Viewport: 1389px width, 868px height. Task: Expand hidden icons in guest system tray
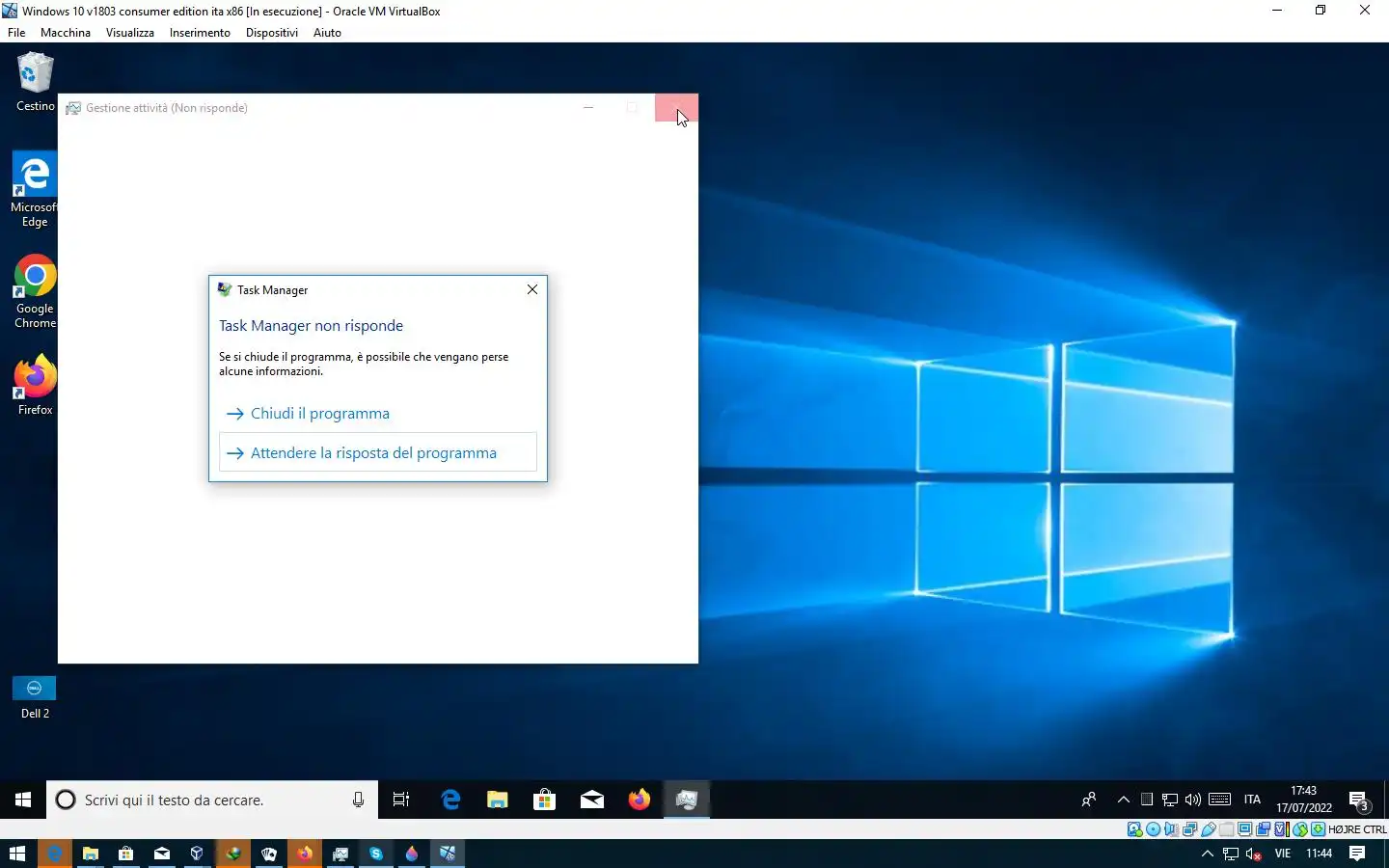[1123, 800]
